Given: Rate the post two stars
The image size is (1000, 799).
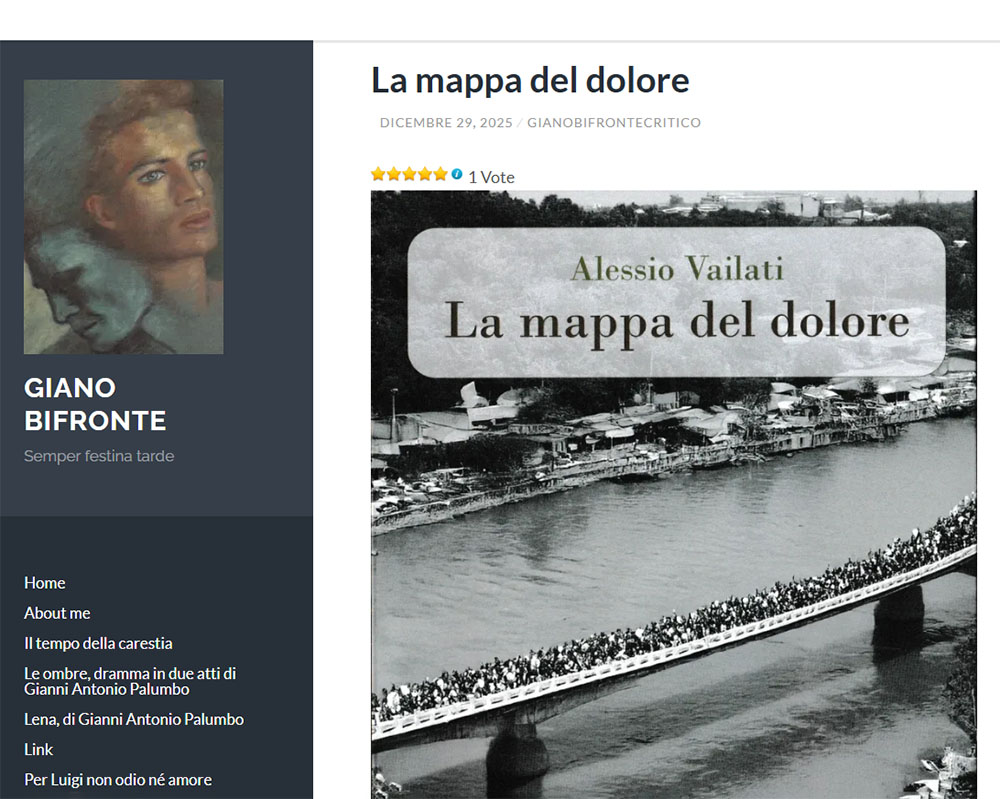Looking at the screenshot, I should click(x=393, y=175).
